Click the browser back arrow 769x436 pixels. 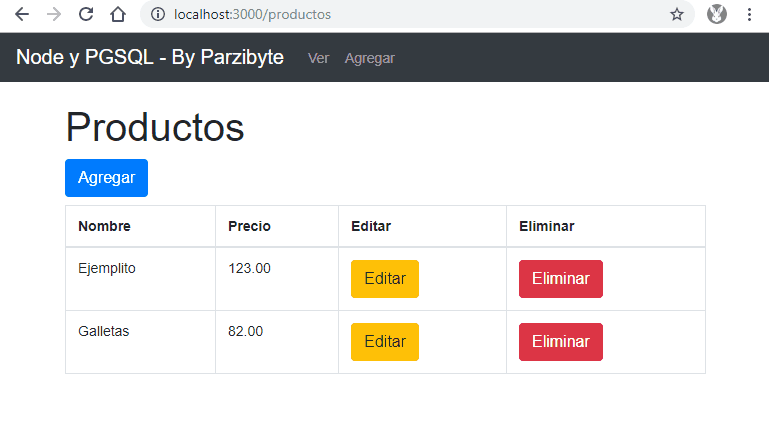point(22,15)
